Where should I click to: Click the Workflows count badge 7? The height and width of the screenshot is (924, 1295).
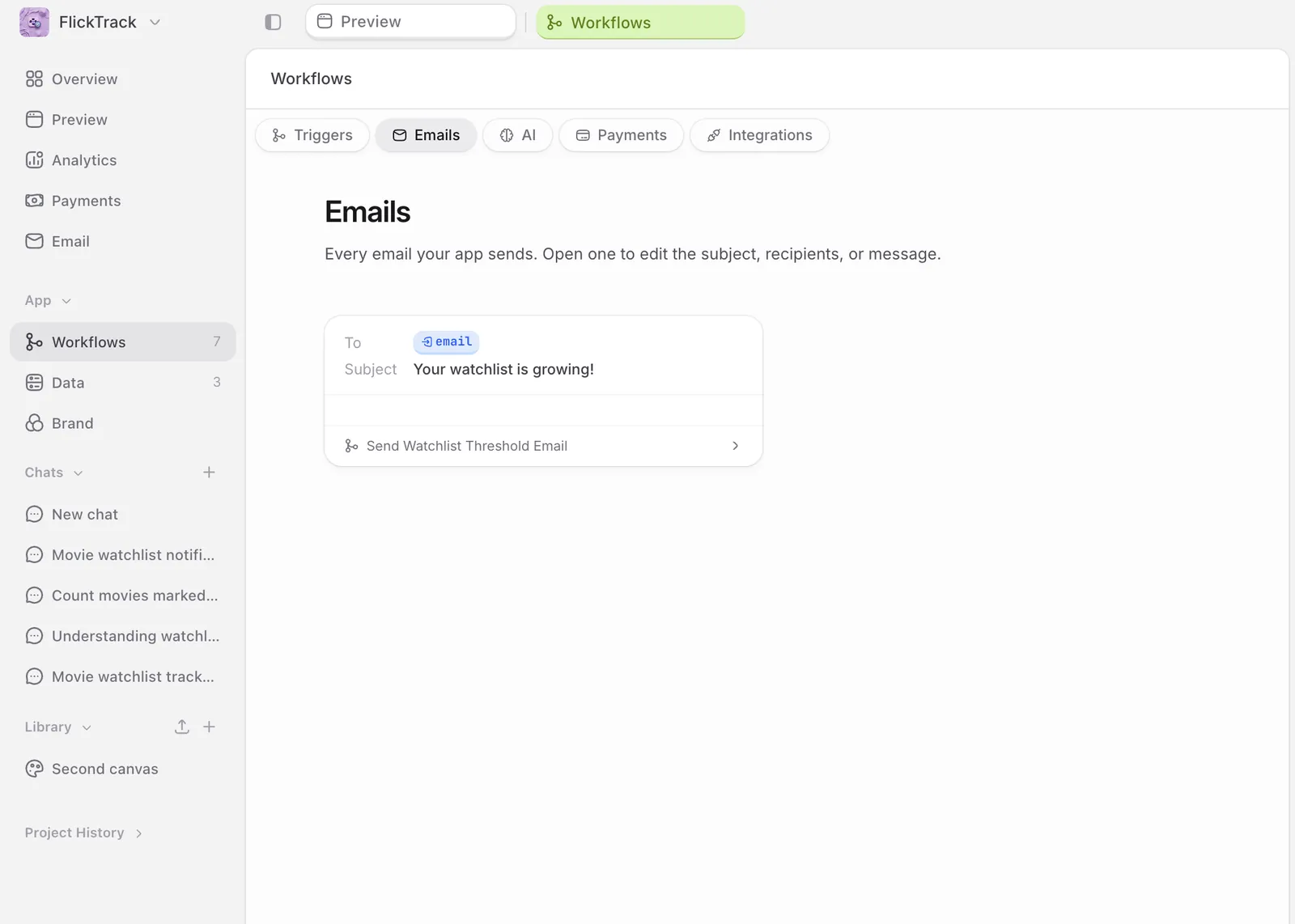(217, 341)
